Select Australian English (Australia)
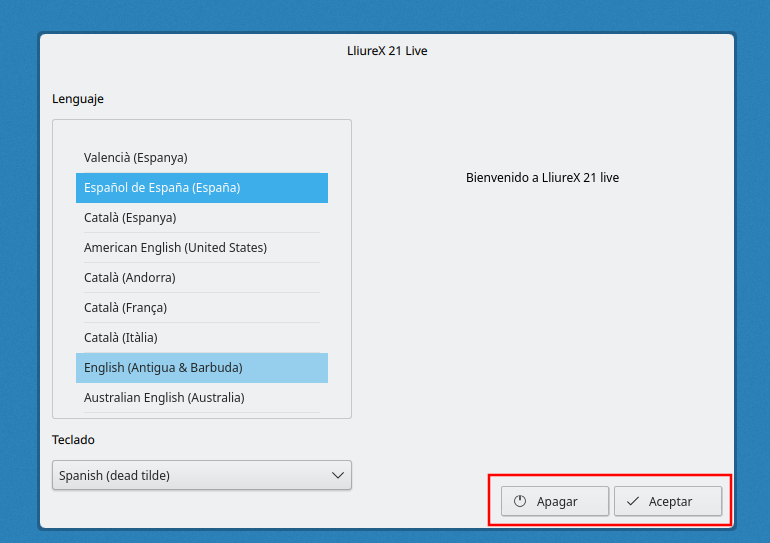 164,397
